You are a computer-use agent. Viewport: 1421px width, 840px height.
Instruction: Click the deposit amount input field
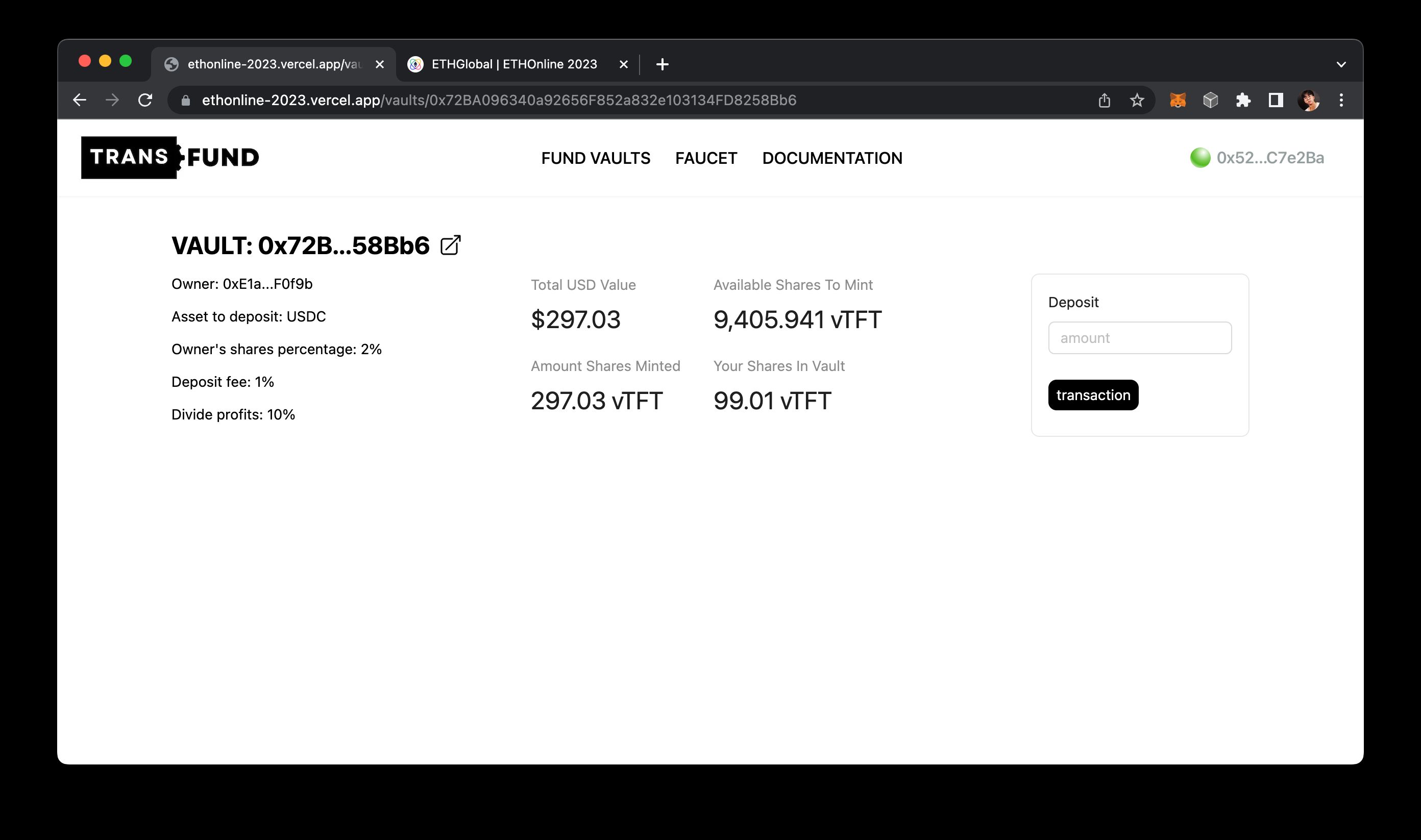click(1140, 337)
